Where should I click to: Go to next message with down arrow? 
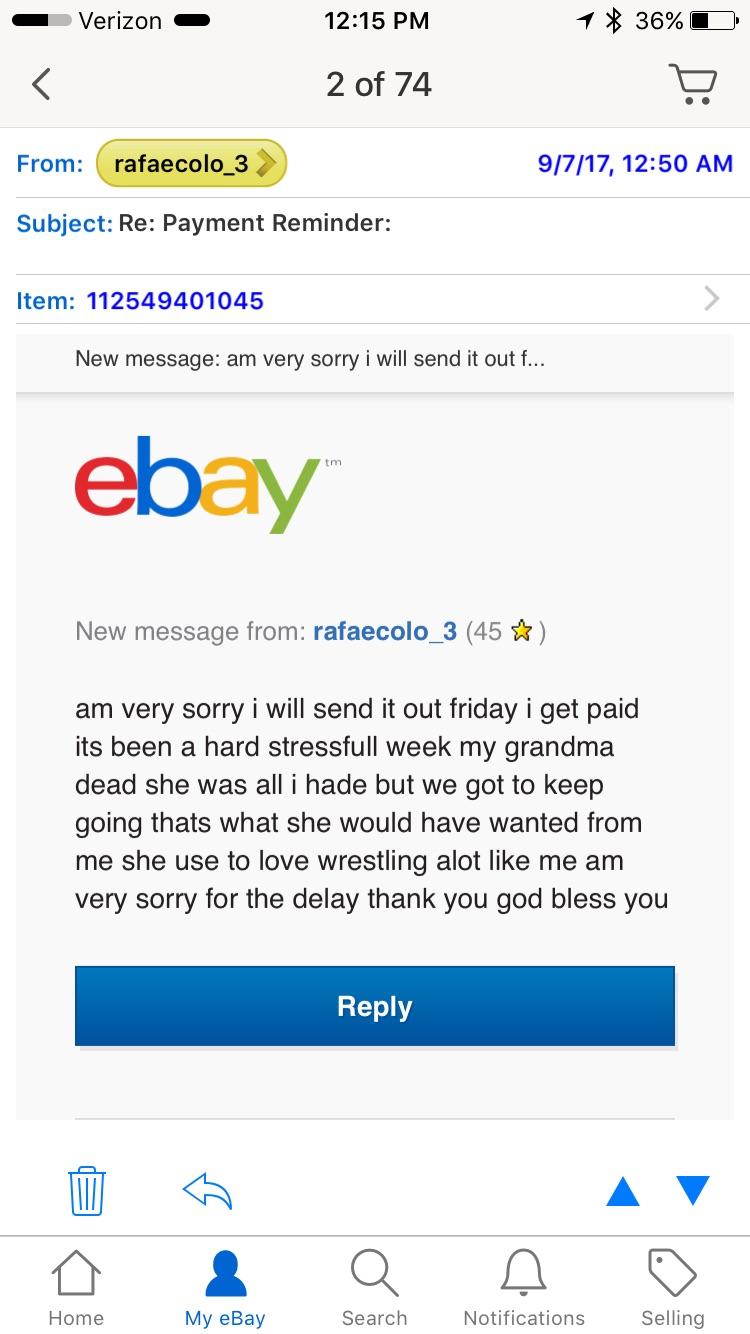coord(692,1190)
